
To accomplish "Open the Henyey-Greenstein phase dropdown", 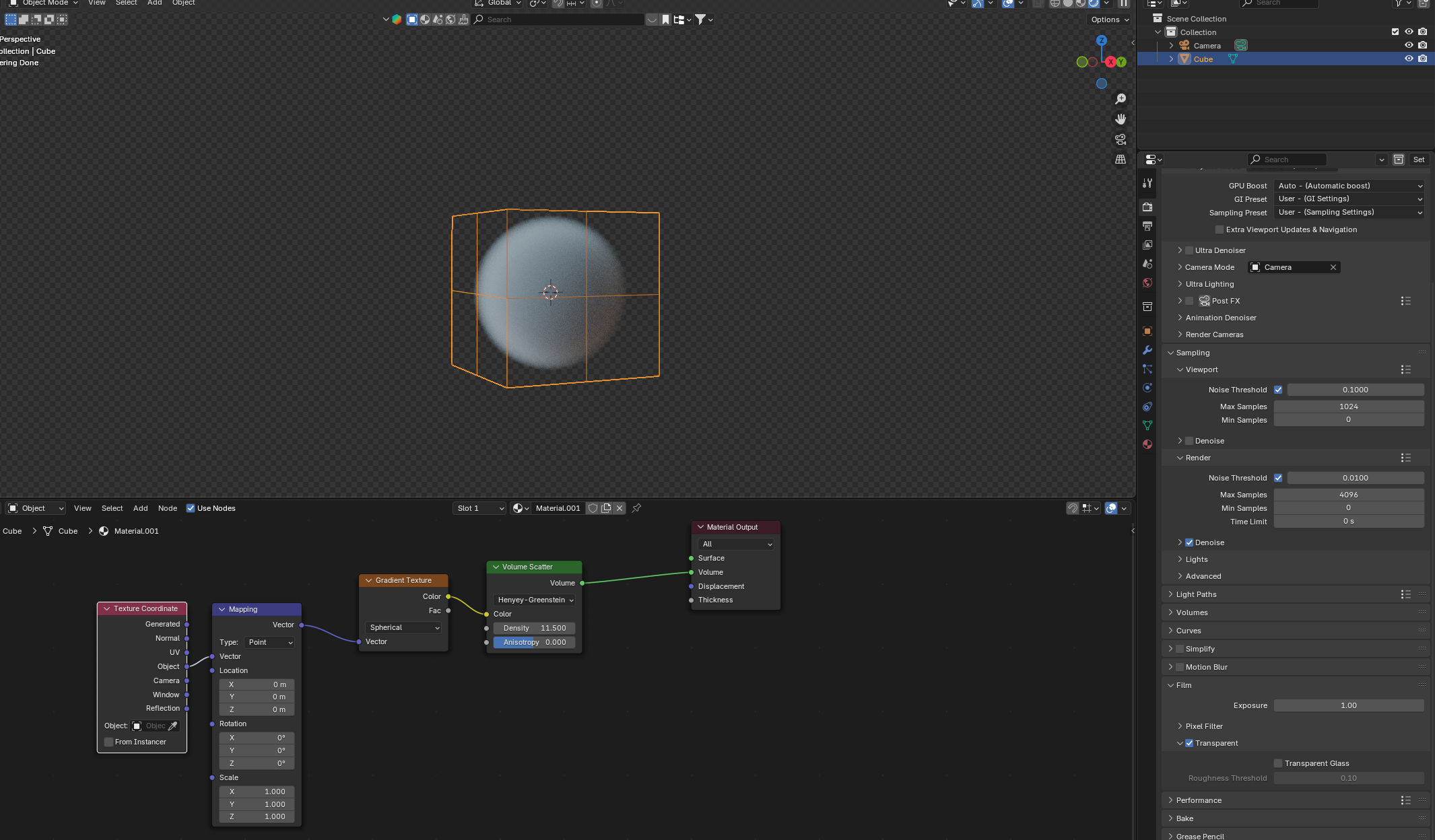I will 535,600.
